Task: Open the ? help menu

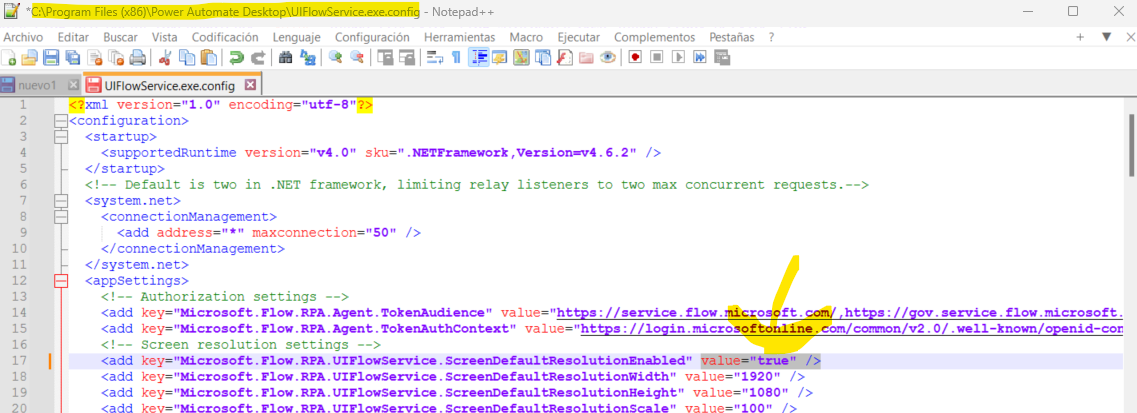Action: 772,37
